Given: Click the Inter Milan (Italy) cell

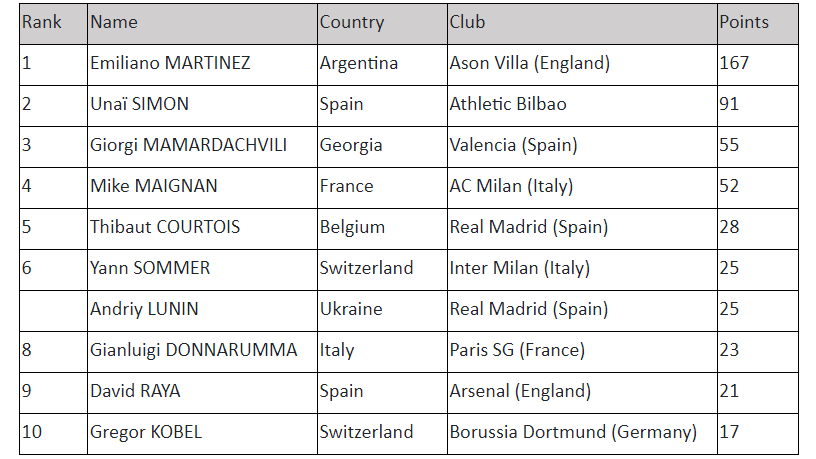Looking at the screenshot, I should pos(520,268).
